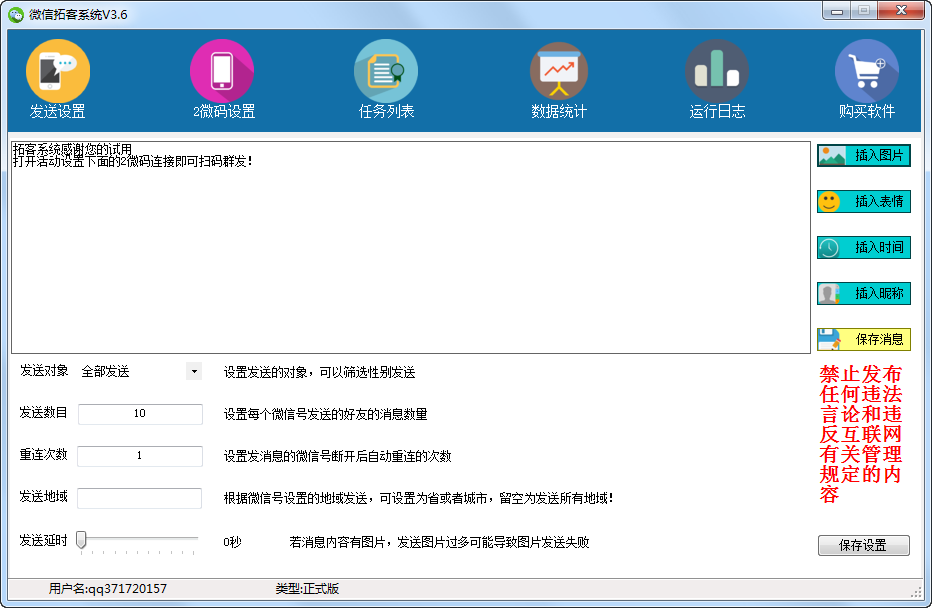Click the red 禁止发布 warning text
This screenshot has width=932, height=608.
point(861,434)
